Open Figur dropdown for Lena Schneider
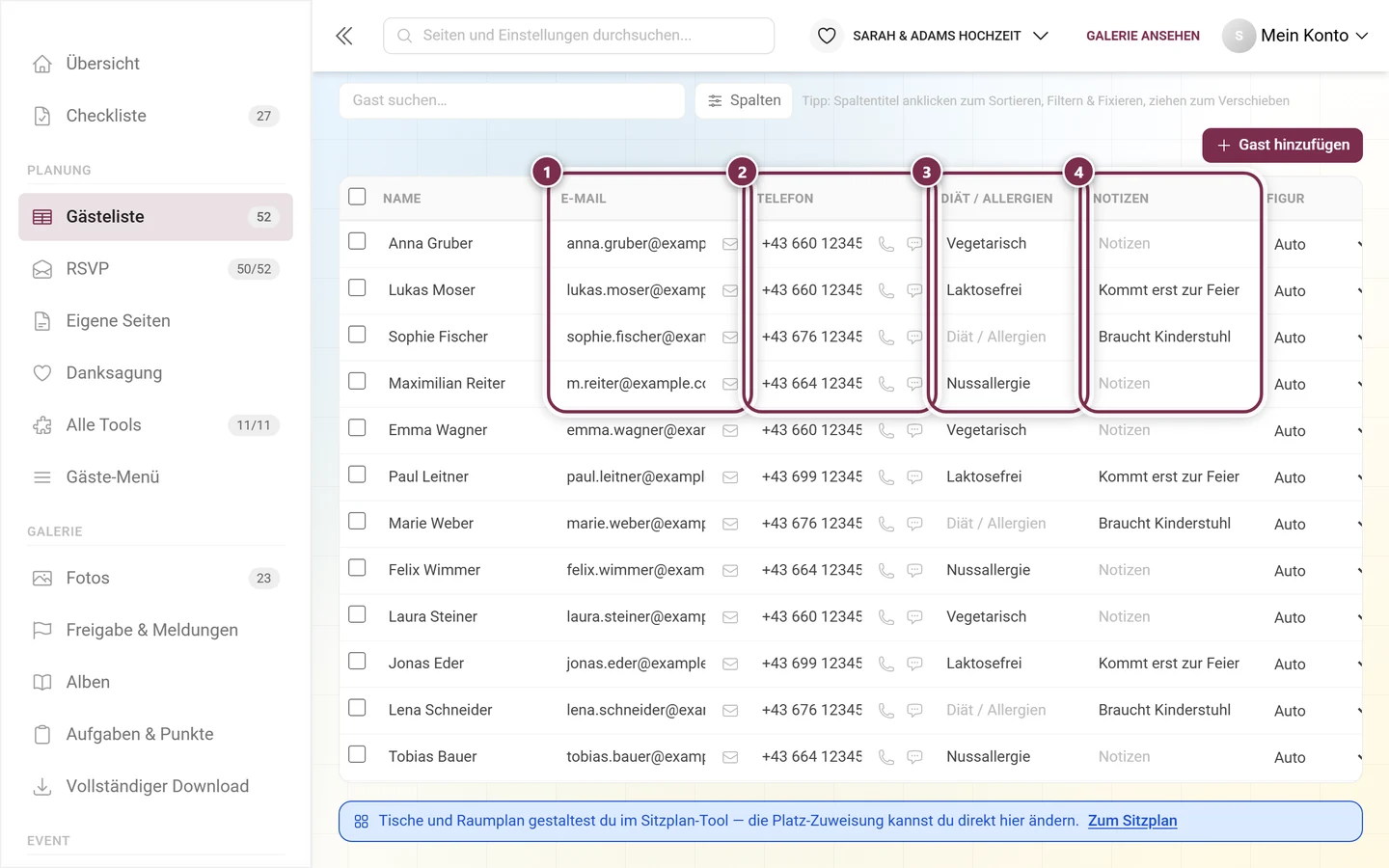The image size is (1389, 868). click(1316, 711)
